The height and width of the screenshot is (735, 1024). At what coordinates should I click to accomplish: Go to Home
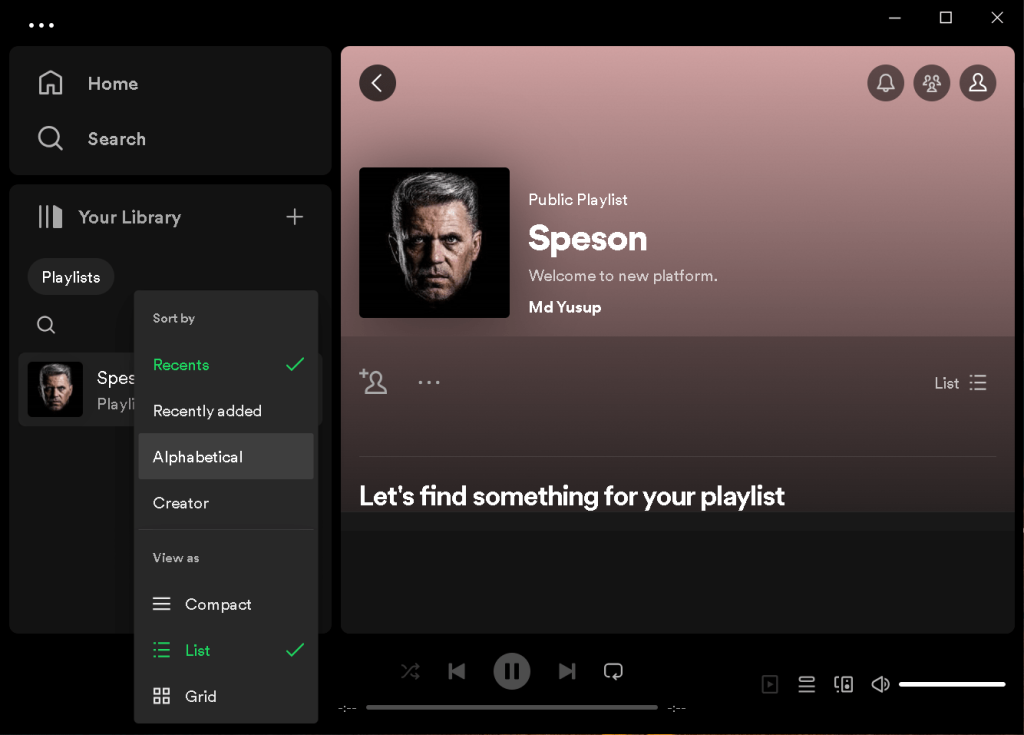(112, 83)
